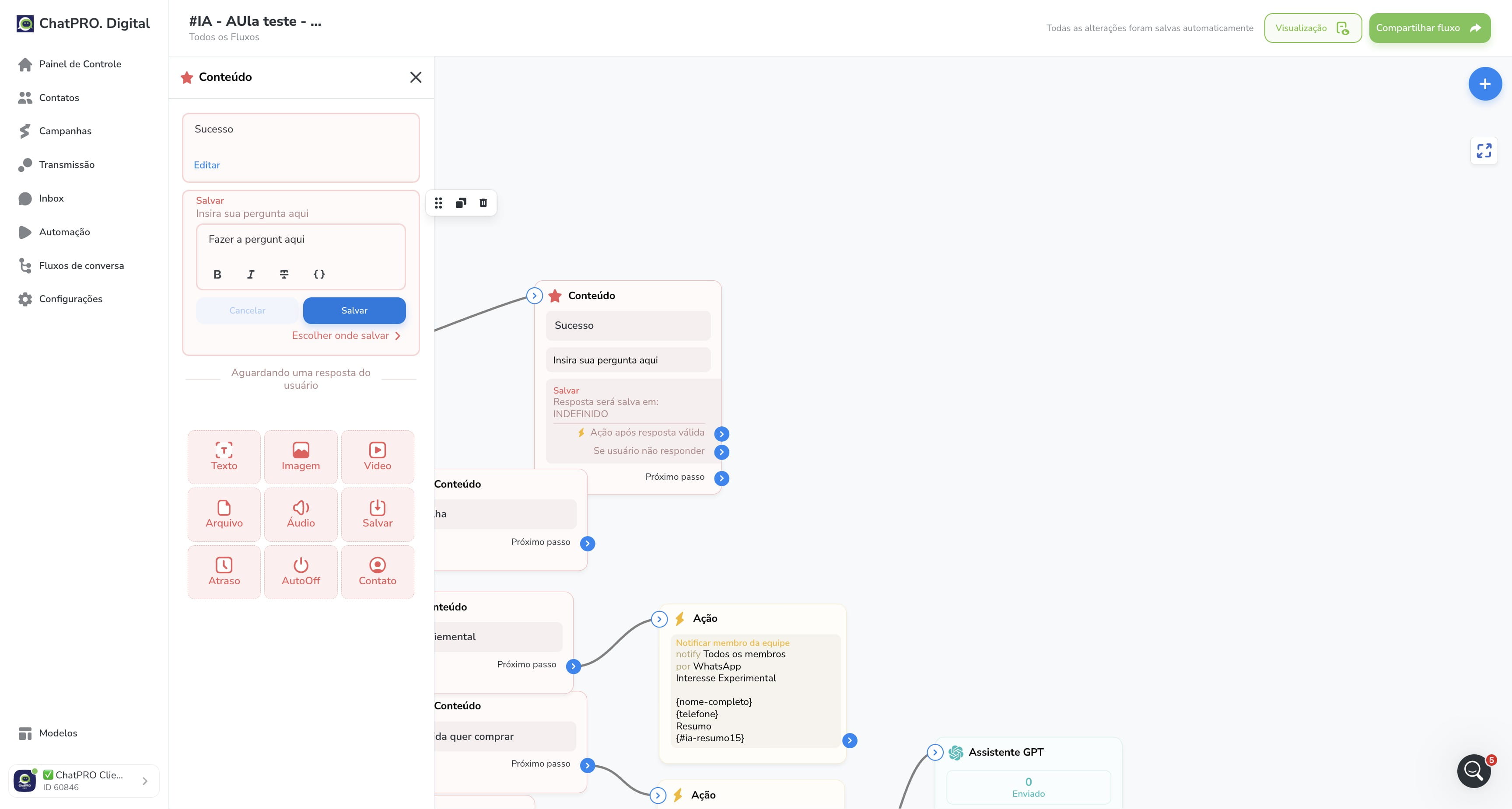1512x809 pixels.
Task: Open Fluxos de conversa in sidebar
Action: [81, 266]
